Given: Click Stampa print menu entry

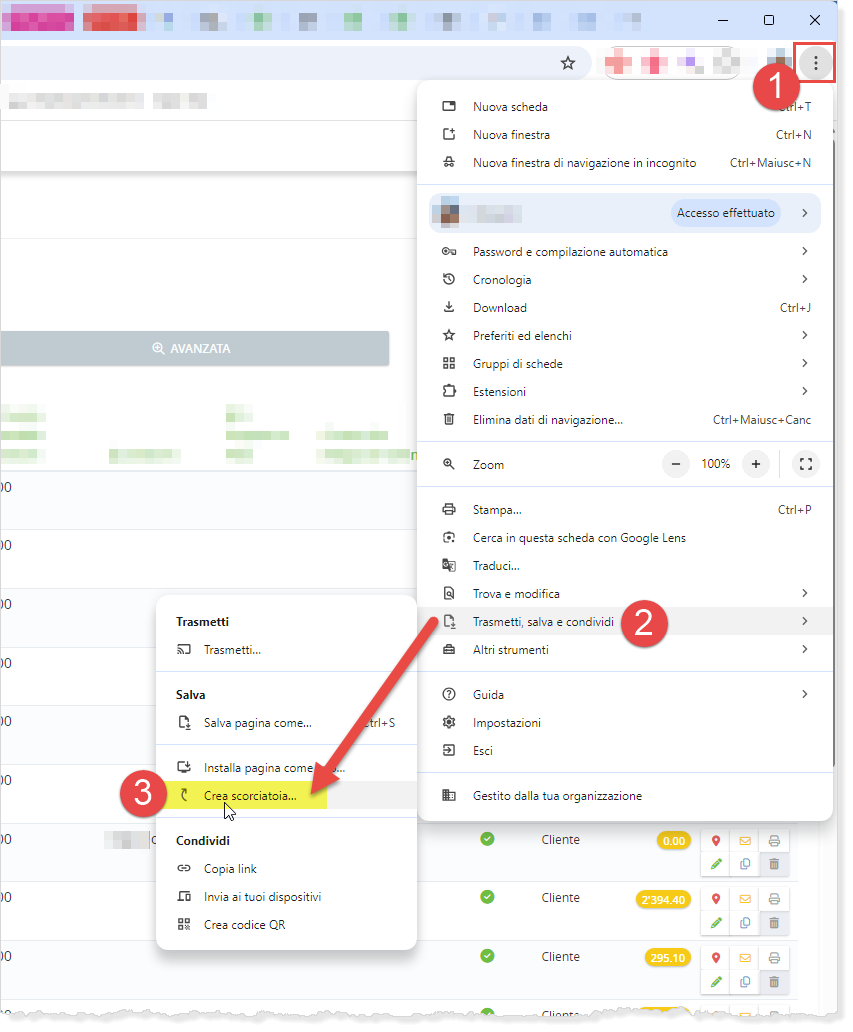Looking at the screenshot, I should [x=497, y=510].
